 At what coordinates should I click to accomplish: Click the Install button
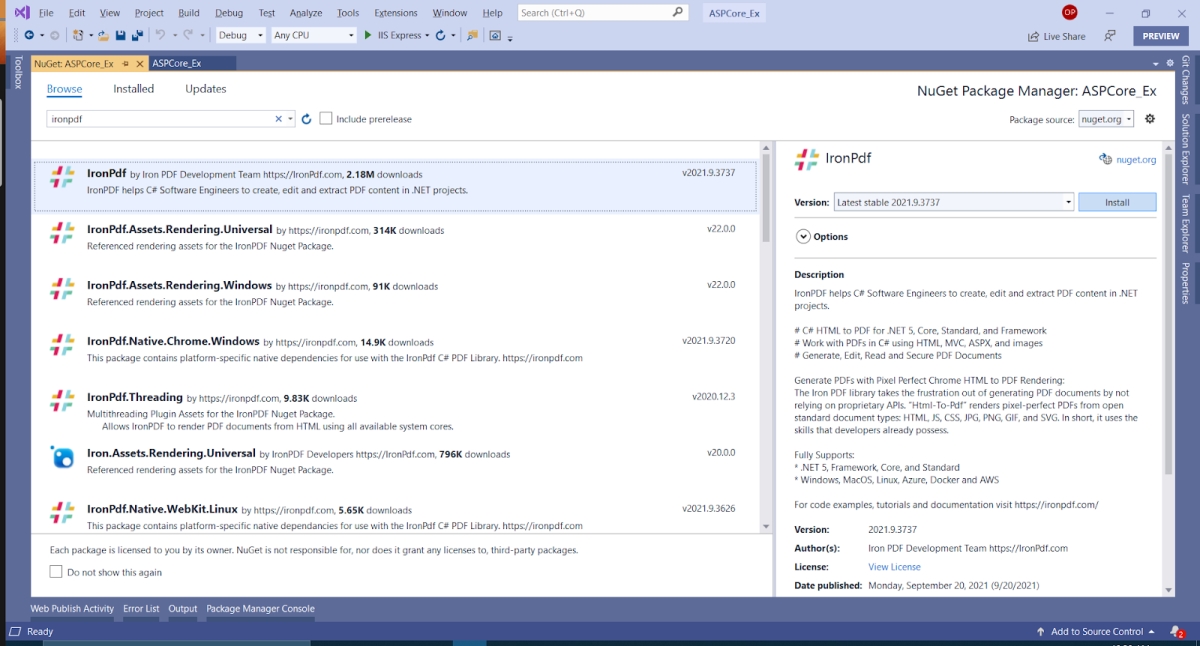(x=1117, y=202)
